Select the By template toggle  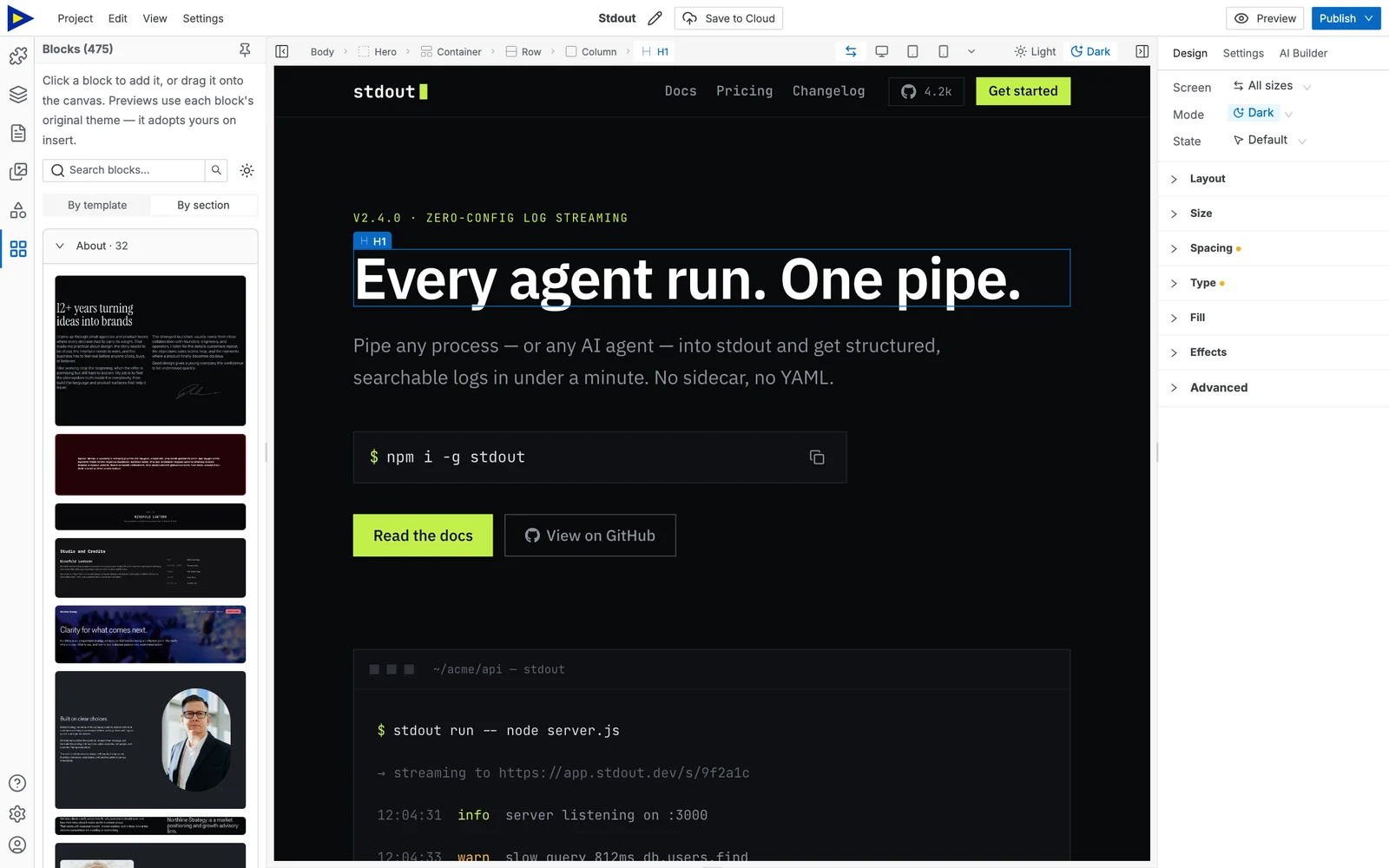click(97, 206)
